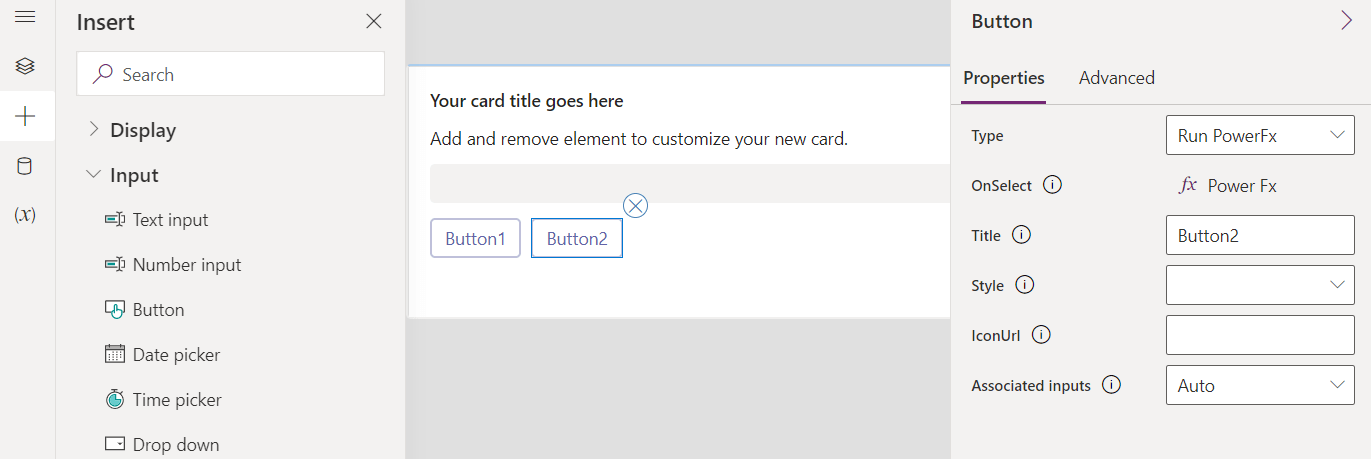The width and height of the screenshot is (1371, 459).
Task: Open the Data cylinder icon
Action: (x=25, y=166)
